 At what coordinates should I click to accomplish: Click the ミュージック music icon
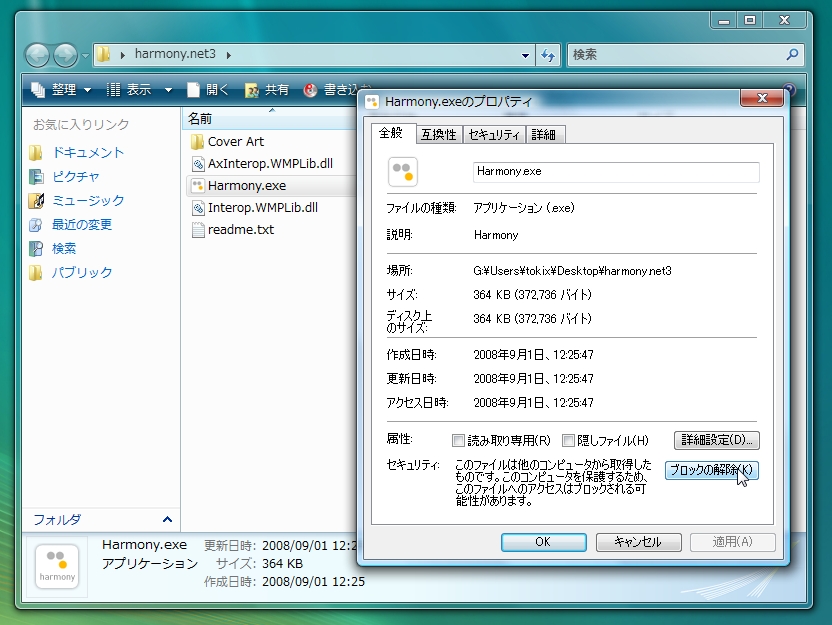click(36, 201)
